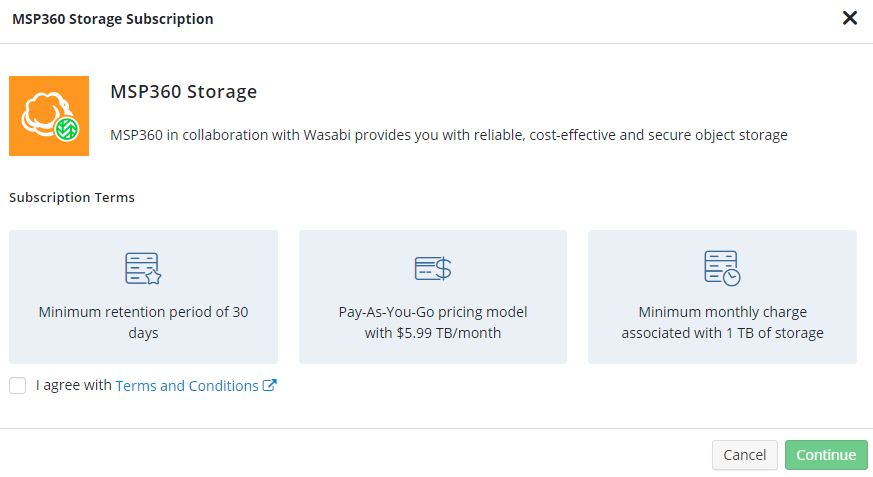Click the retention period star document icon

click(x=143, y=268)
